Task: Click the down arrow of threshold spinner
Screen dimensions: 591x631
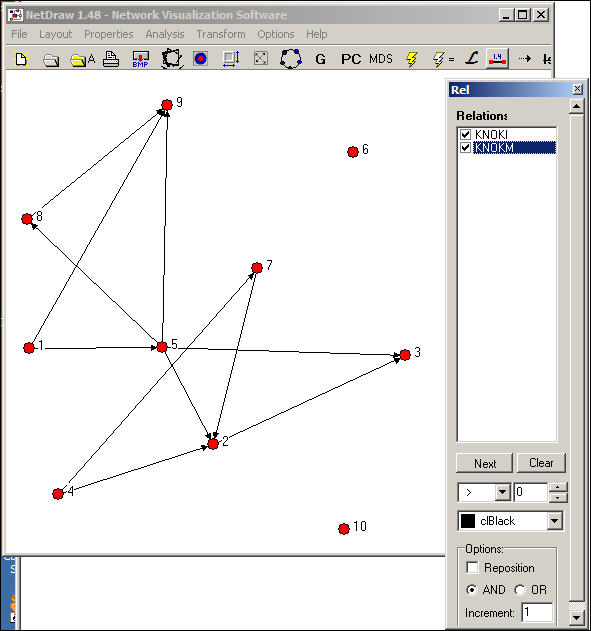Action: click(557, 497)
